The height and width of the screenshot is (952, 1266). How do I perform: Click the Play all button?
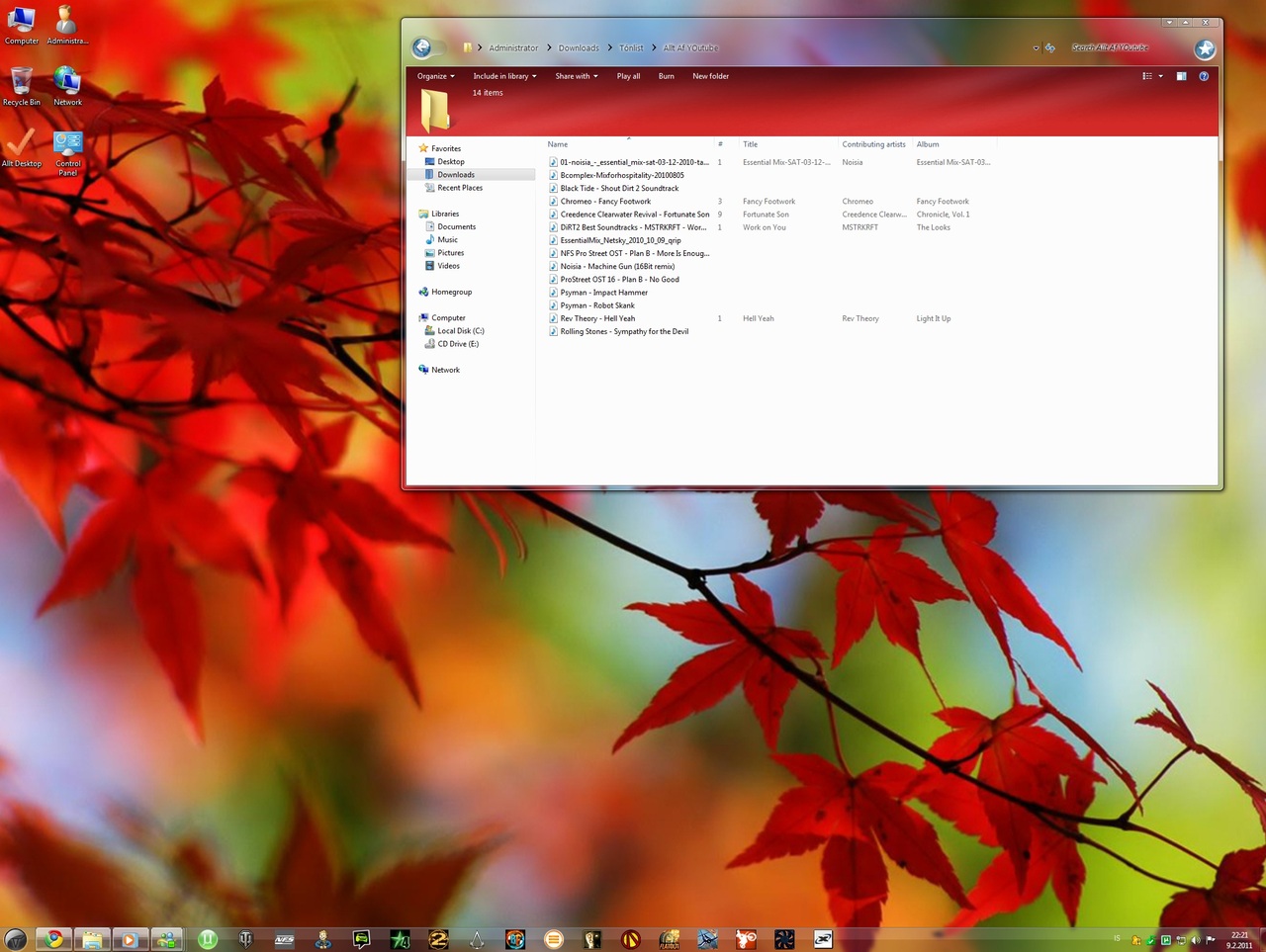628,76
